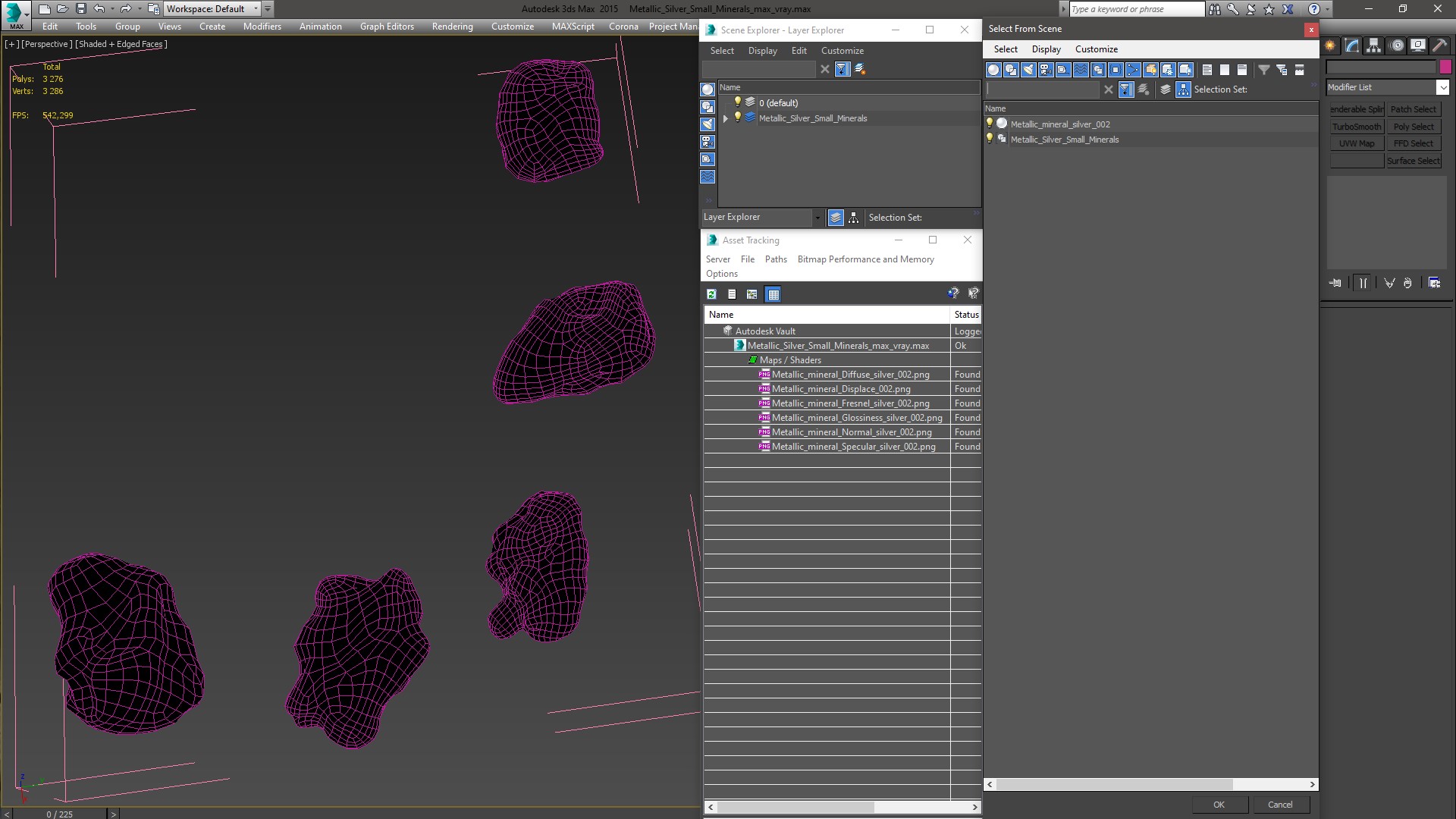1456x819 pixels.
Task: Click the Tree View icon in Asset Tracking
Action: (x=752, y=294)
